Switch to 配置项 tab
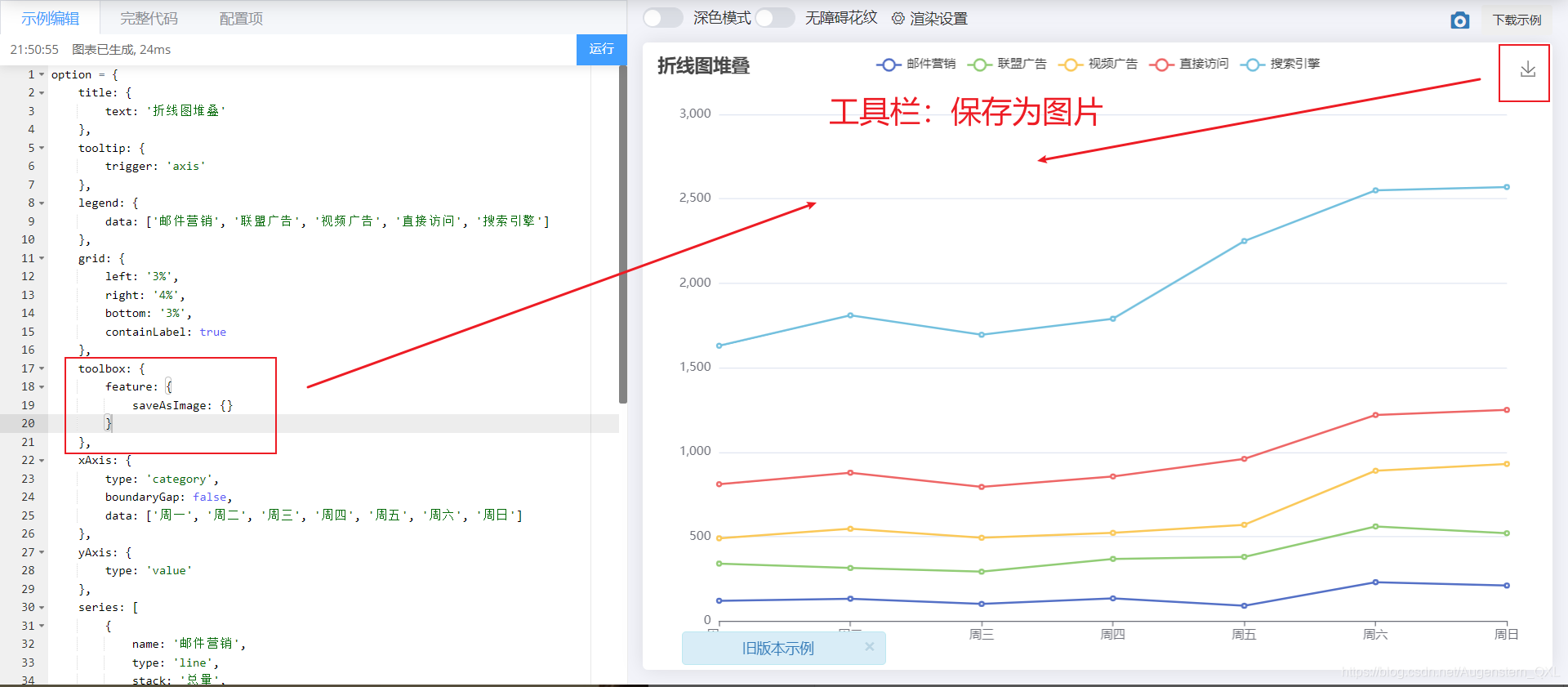 (241, 18)
